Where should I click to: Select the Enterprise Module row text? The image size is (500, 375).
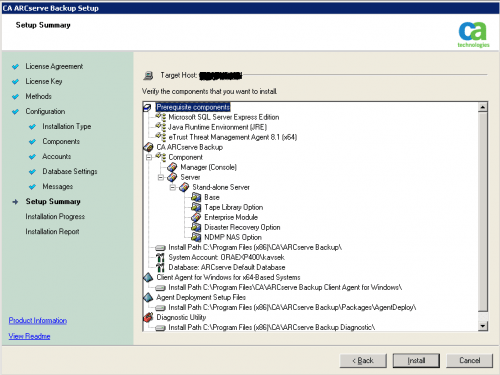(231, 217)
